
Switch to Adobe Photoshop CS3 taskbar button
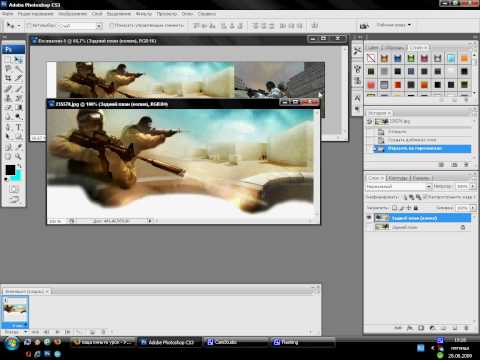click(x=170, y=342)
